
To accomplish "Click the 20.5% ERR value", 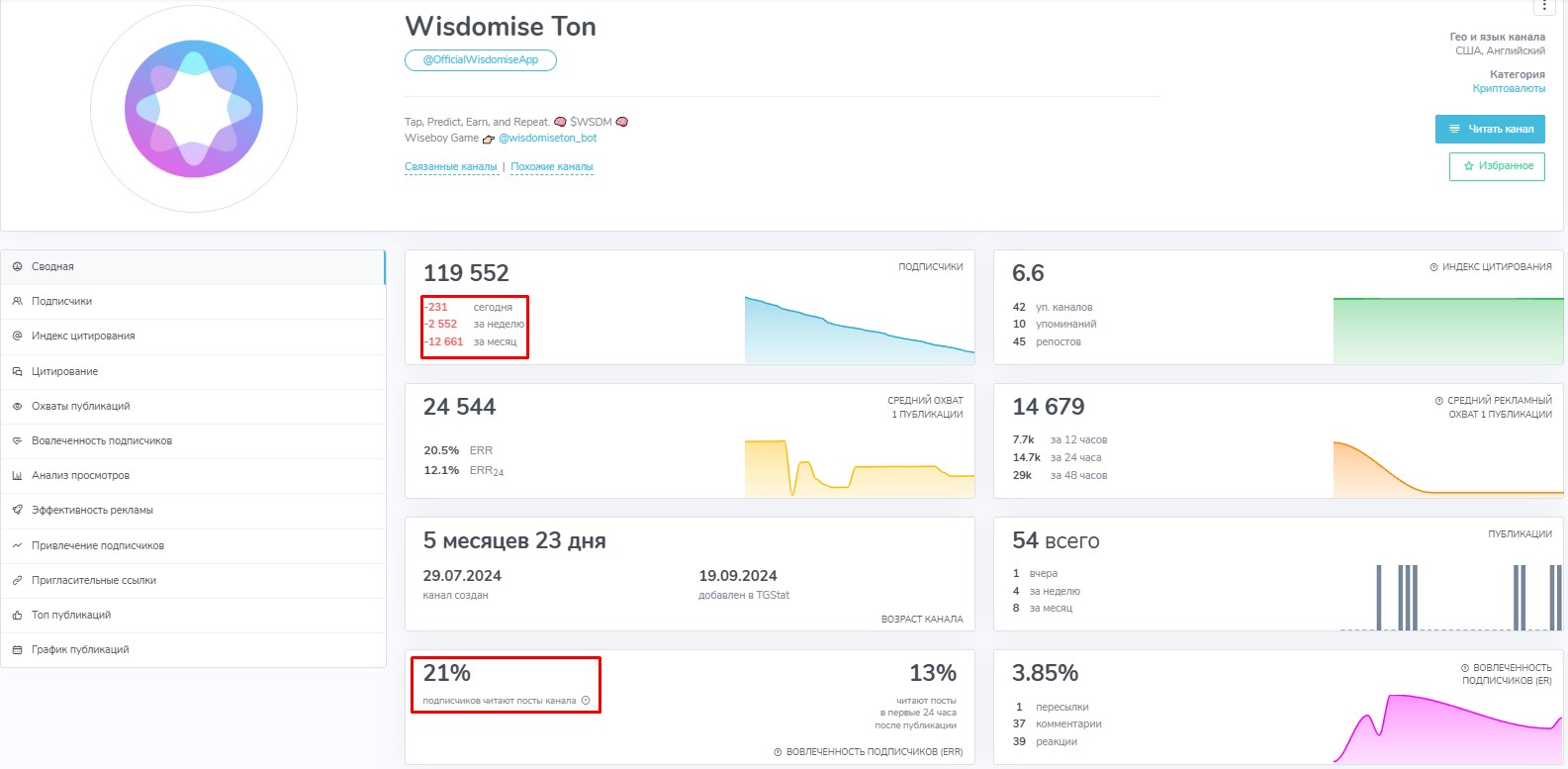I will 441,451.
